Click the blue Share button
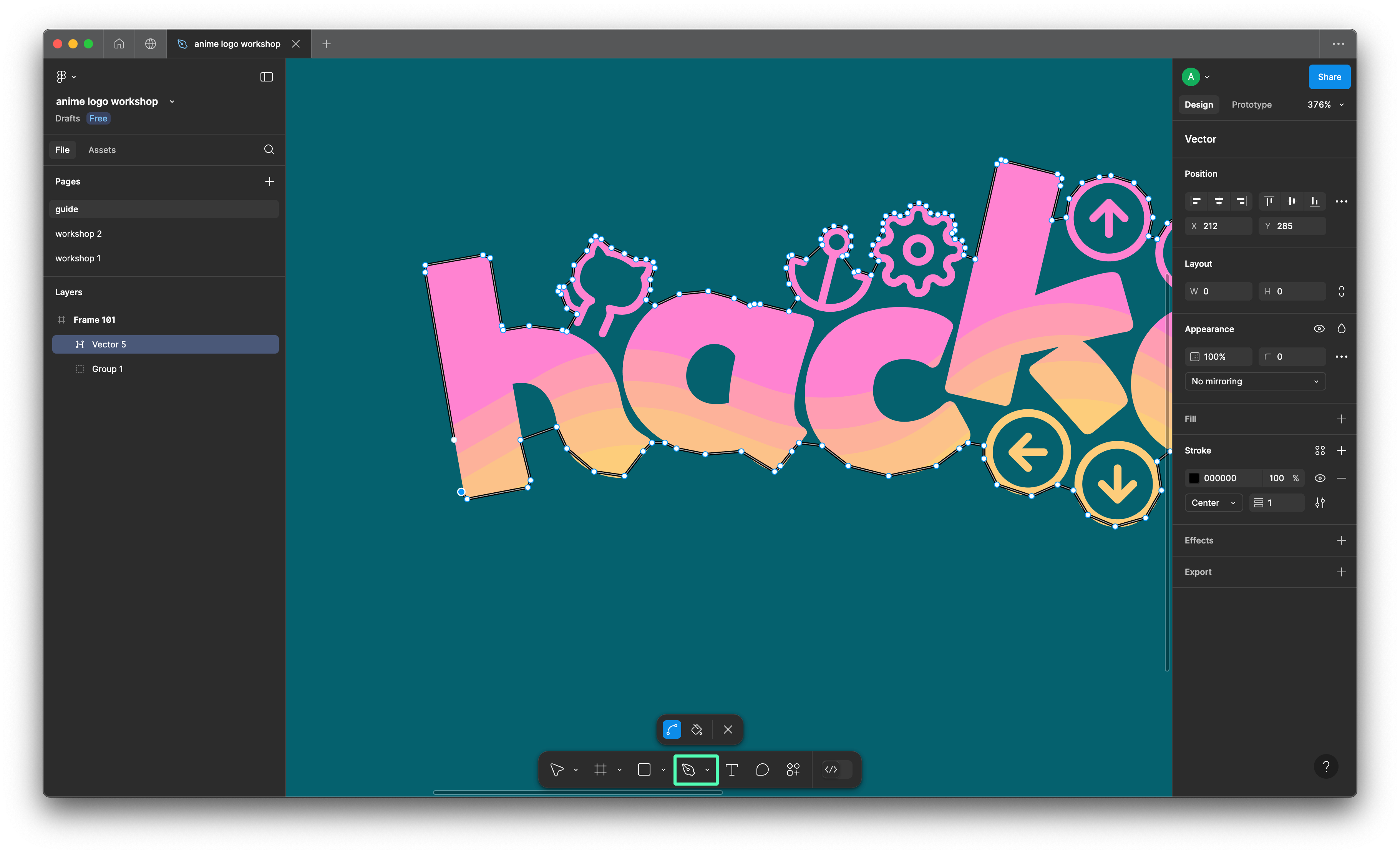 coord(1329,77)
